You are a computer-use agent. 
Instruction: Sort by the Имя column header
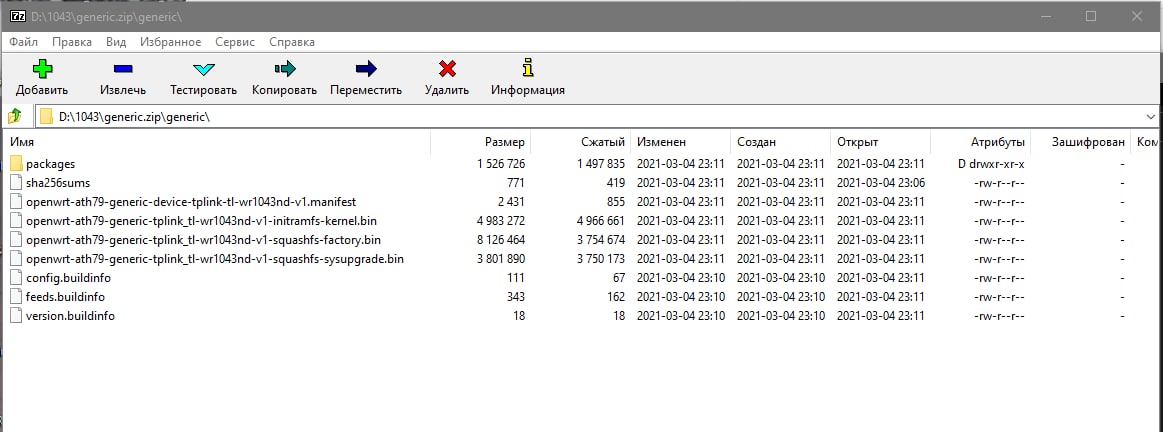(218, 142)
